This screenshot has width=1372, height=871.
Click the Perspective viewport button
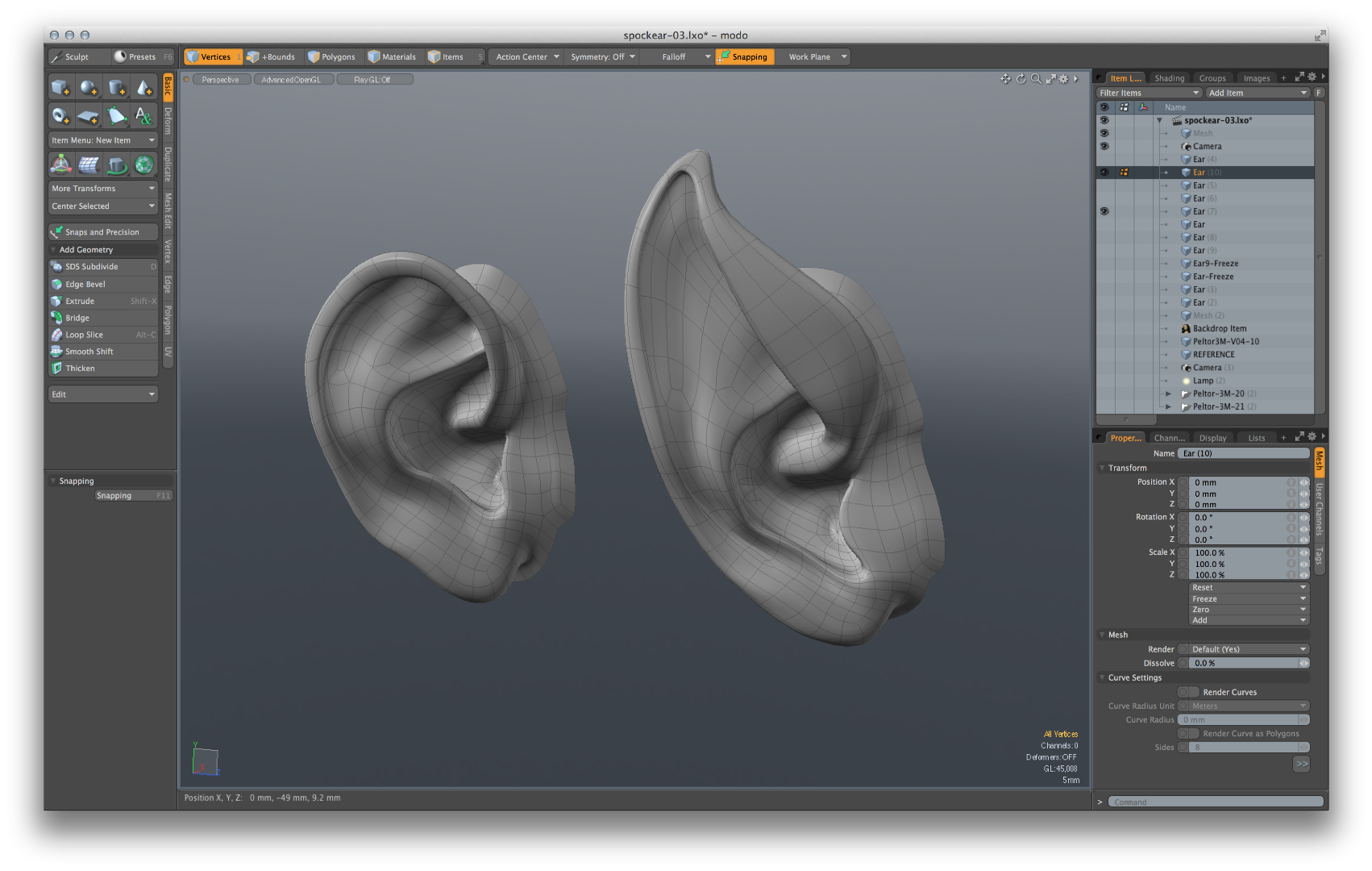(221, 80)
